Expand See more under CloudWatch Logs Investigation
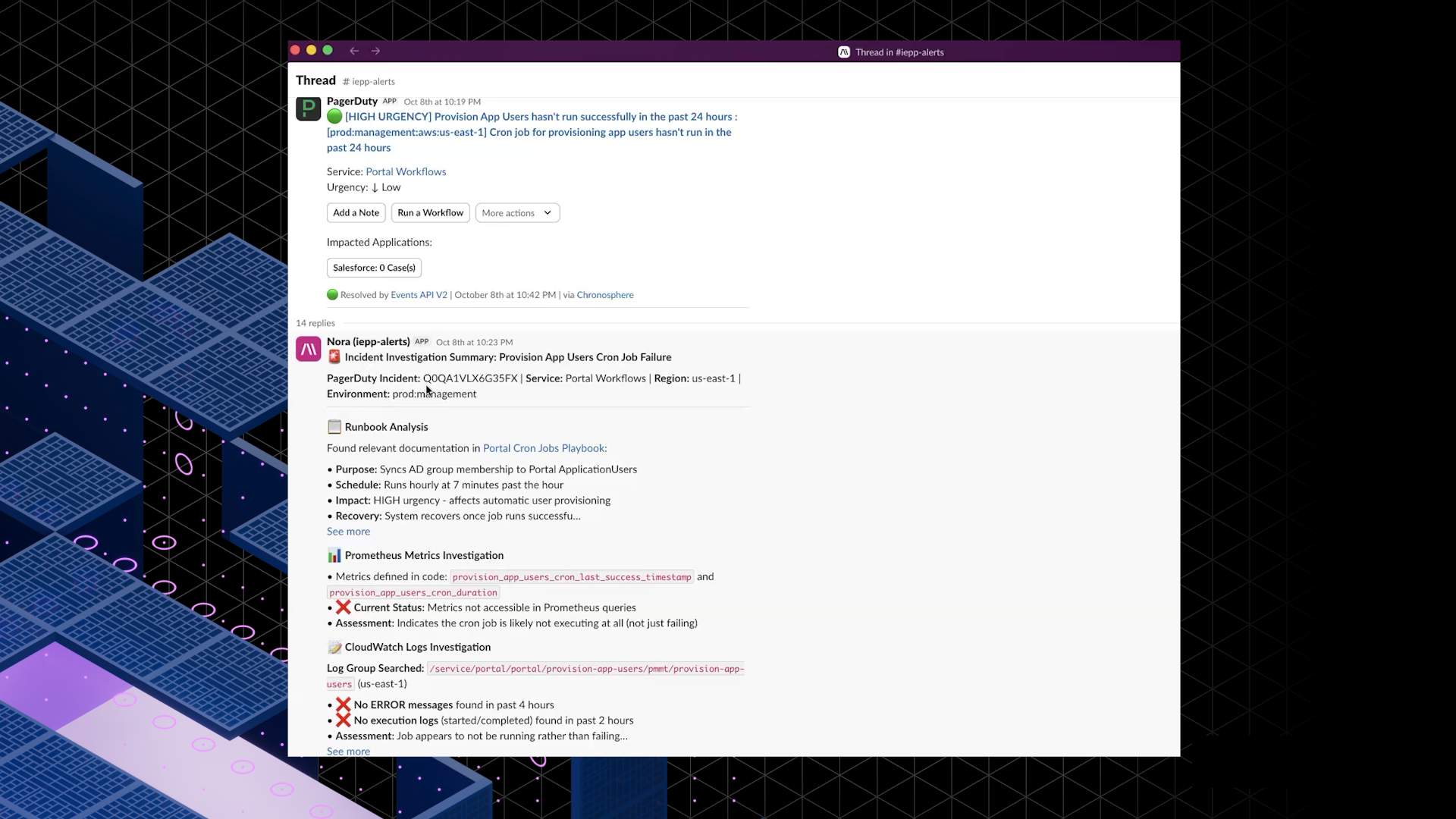1456x819 pixels. click(348, 752)
